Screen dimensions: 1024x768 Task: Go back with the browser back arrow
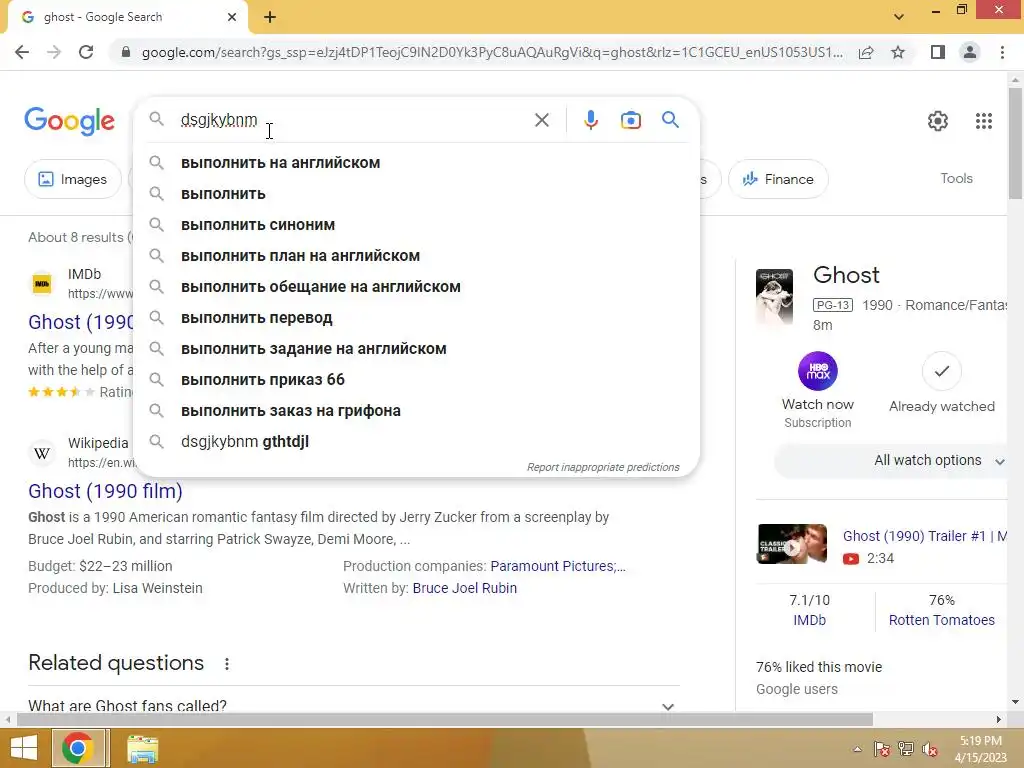click(x=22, y=52)
